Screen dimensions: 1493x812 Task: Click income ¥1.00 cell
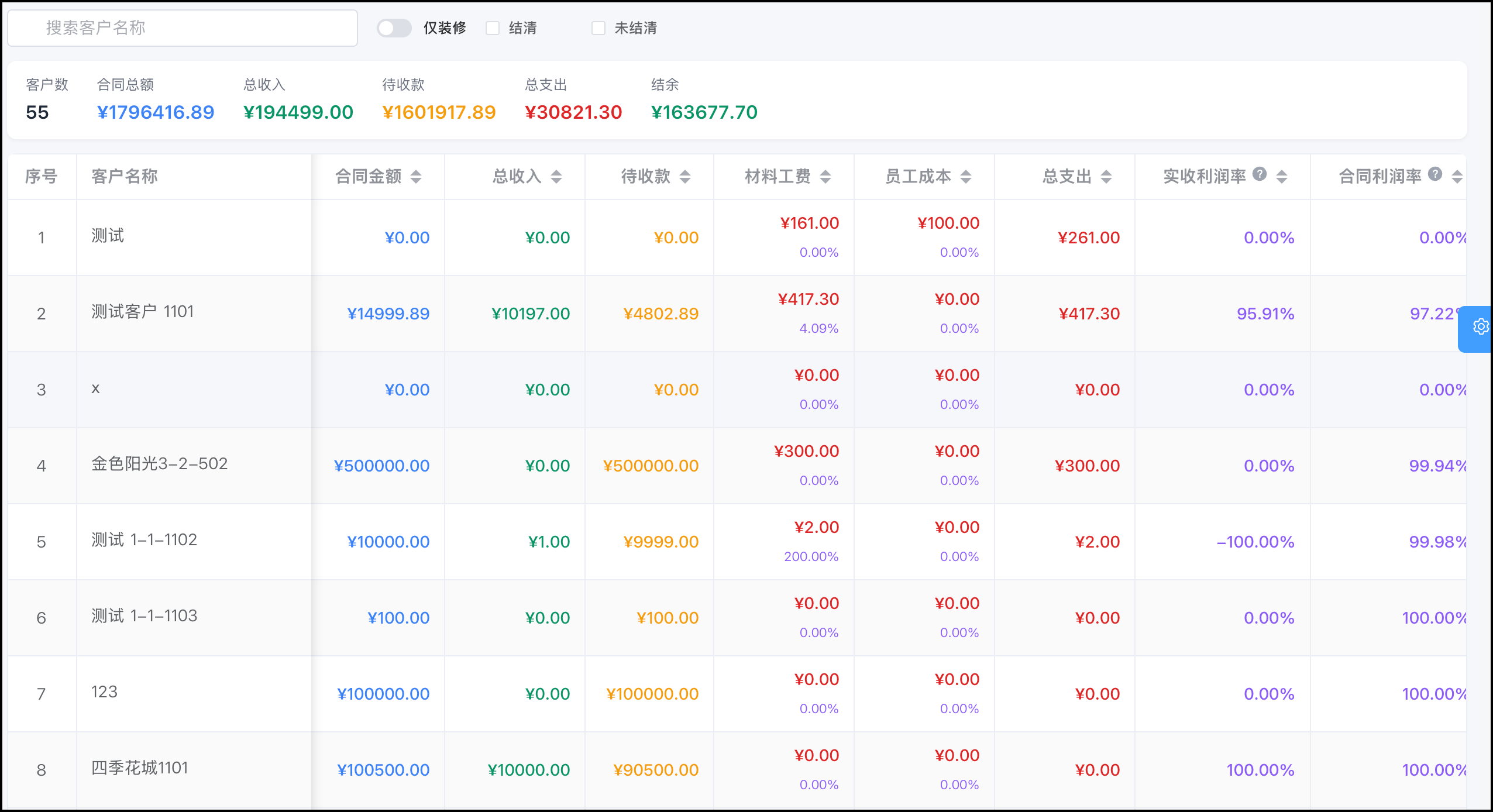click(x=549, y=542)
